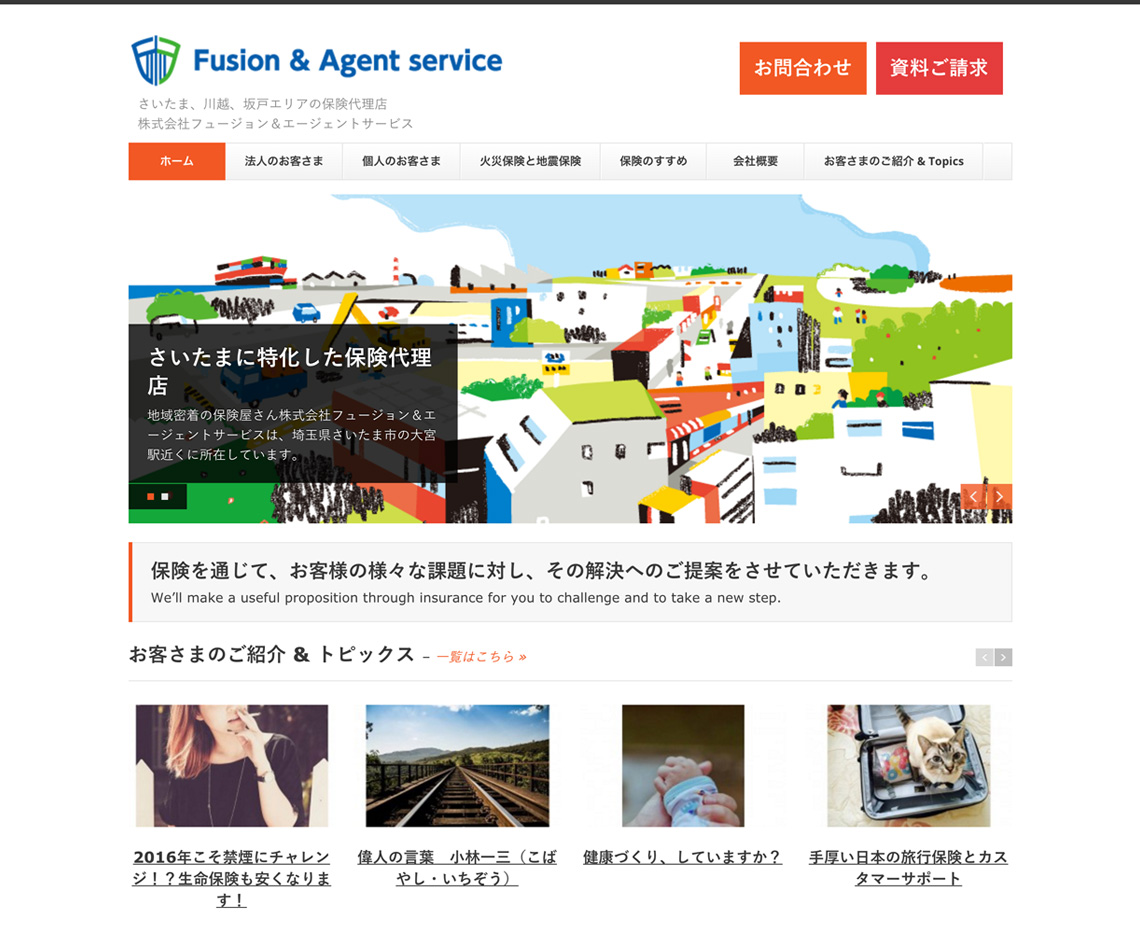The image size is (1140, 928).
Task: Click the topics carousel next arrow
Action: pyautogui.click(x=1003, y=657)
